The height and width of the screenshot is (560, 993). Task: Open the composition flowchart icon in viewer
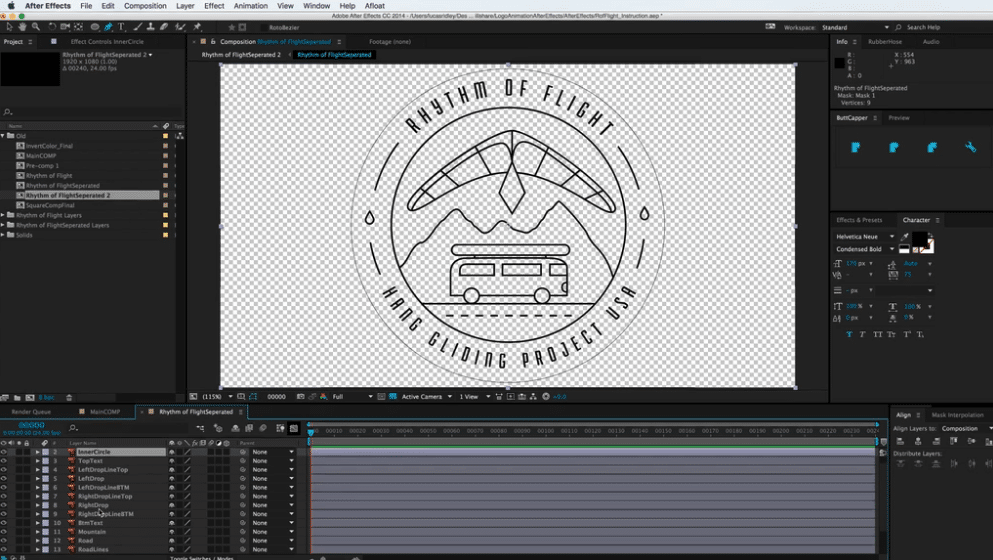point(533,397)
